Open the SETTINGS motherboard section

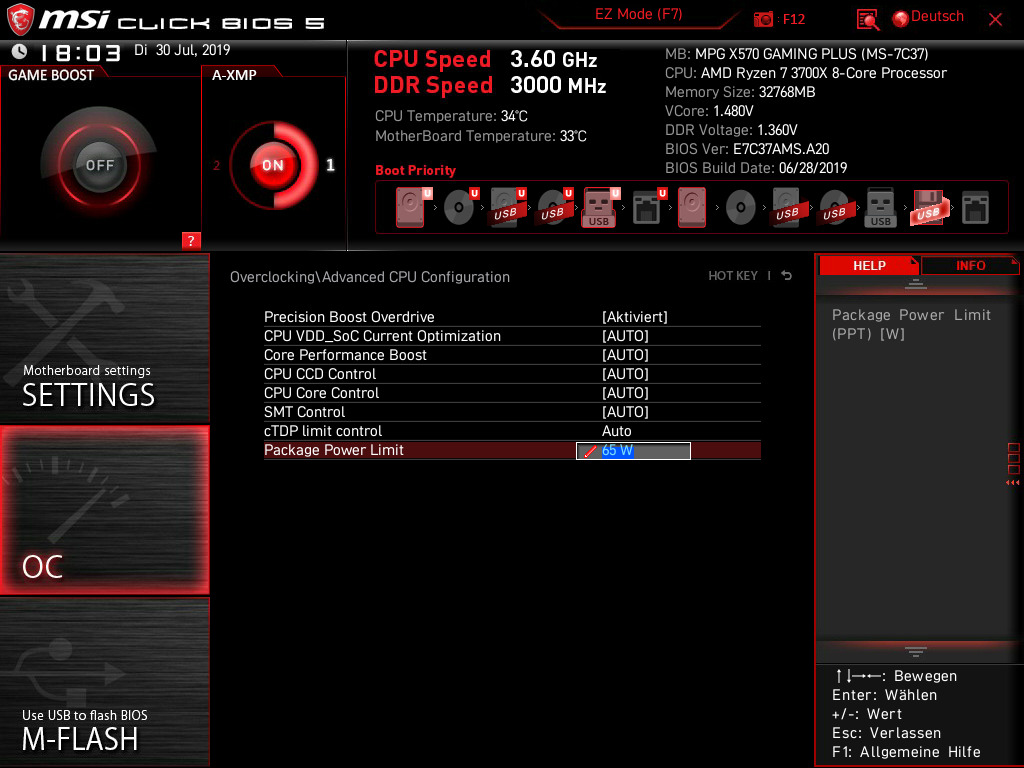(x=104, y=338)
